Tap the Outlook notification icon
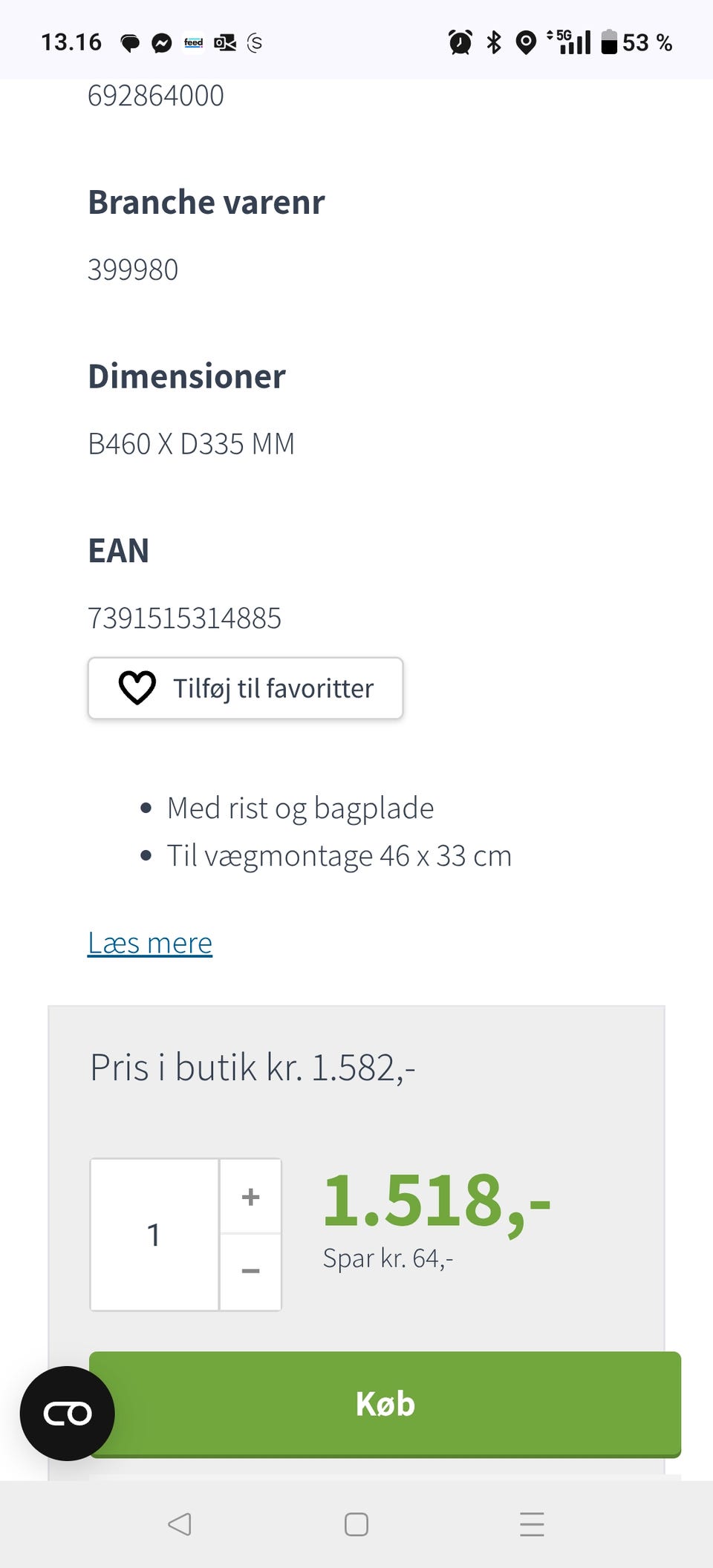The image size is (713, 1568). 225,43
